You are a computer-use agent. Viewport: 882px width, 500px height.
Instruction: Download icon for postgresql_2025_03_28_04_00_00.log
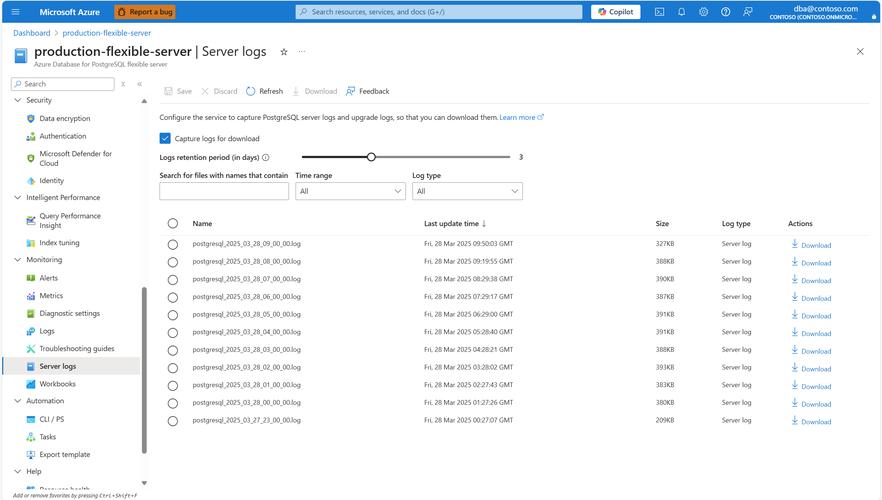click(795, 332)
